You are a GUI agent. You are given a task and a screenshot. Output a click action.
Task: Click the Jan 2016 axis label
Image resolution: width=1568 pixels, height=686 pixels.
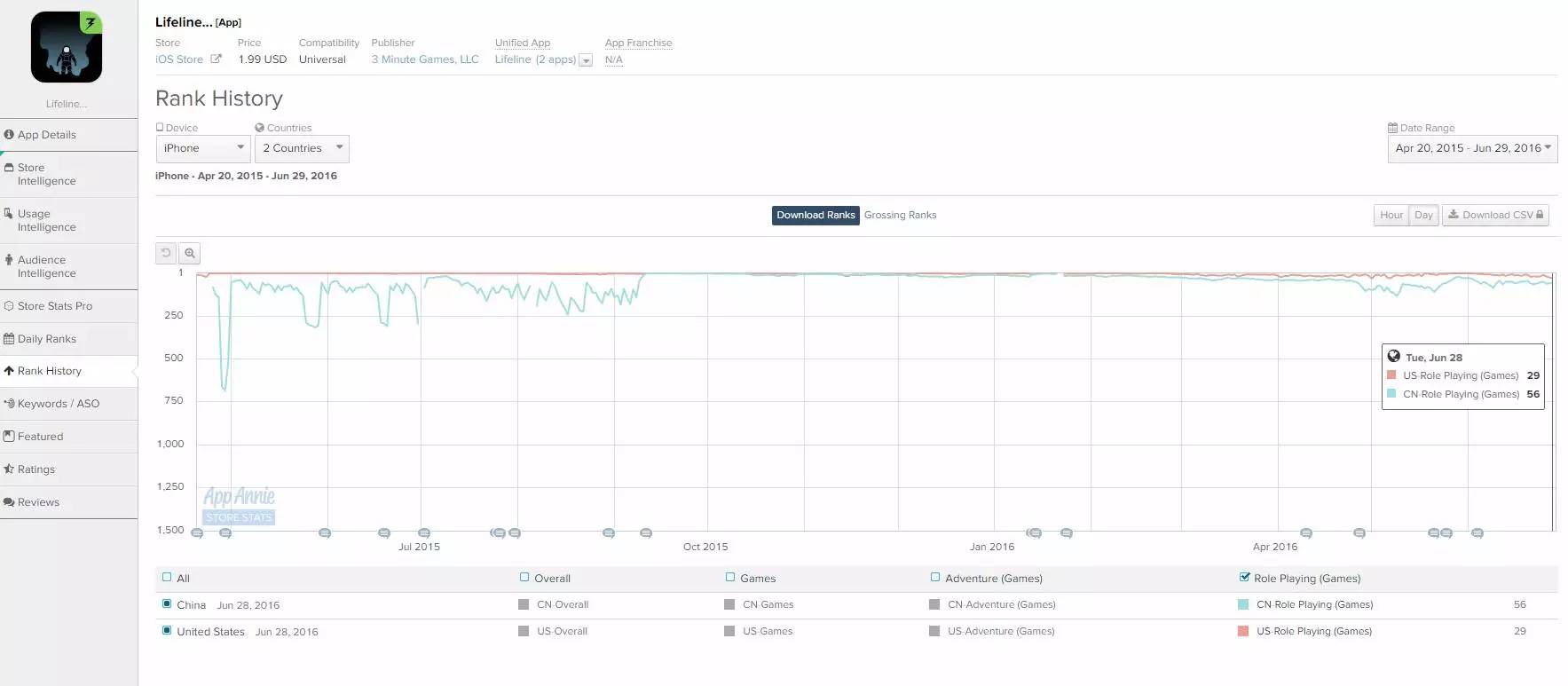[x=992, y=547]
